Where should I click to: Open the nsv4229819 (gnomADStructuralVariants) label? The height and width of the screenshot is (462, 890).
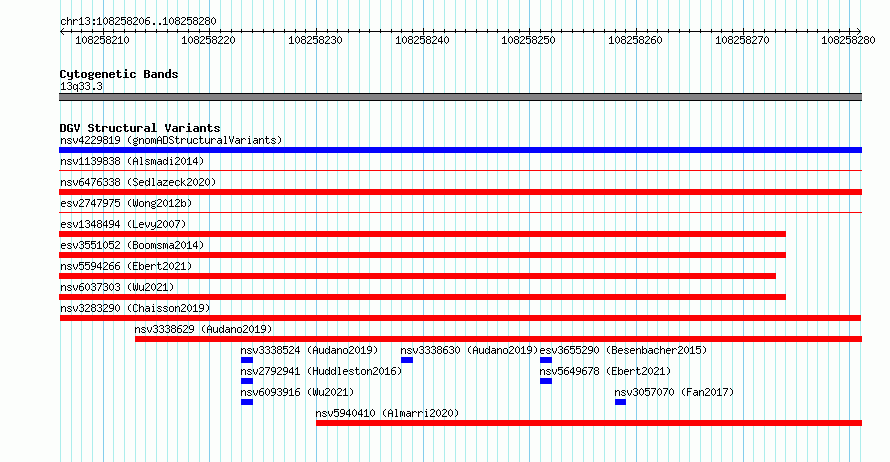pos(171,140)
